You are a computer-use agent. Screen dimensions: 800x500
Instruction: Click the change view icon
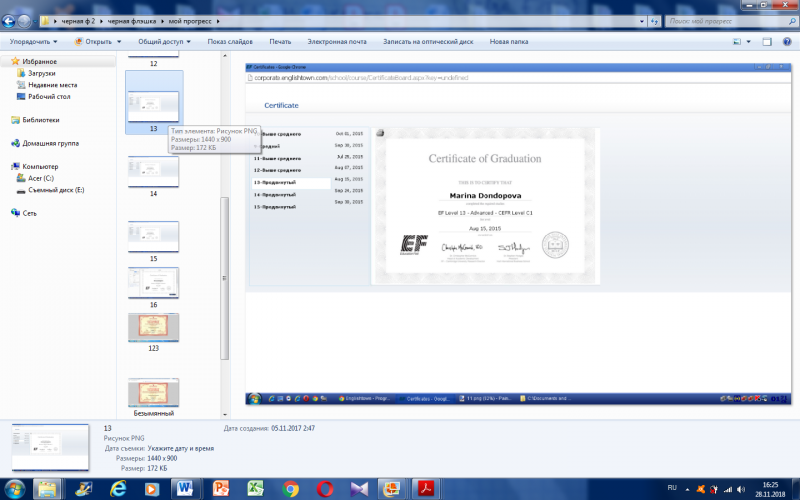coord(737,42)
